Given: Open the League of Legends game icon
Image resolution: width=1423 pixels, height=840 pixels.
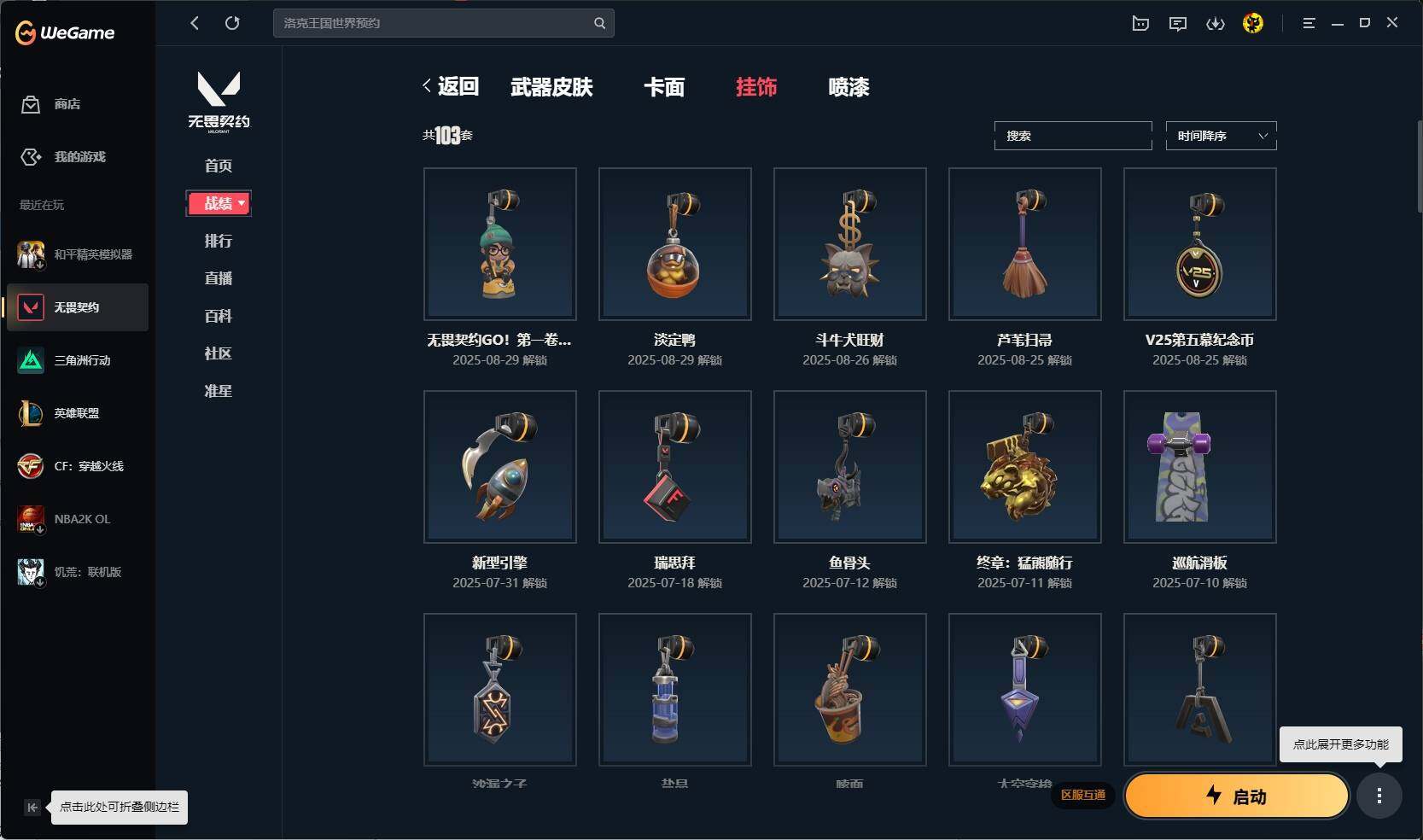Looking at the screenshot, I should click(31, 413).
